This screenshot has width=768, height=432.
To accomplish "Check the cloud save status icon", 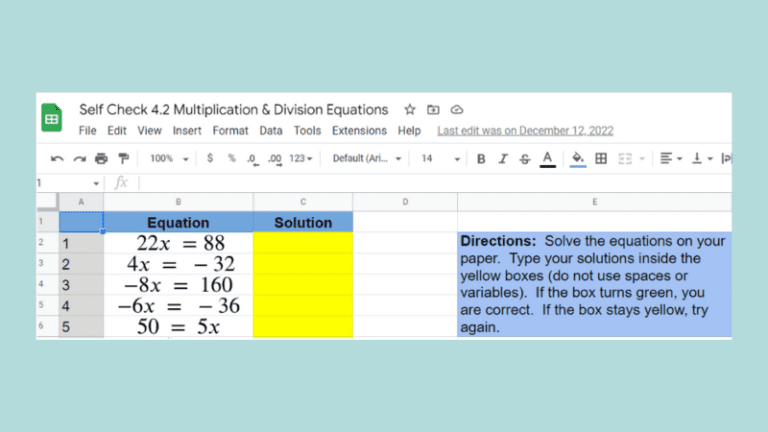I will (x=456, y=110).
